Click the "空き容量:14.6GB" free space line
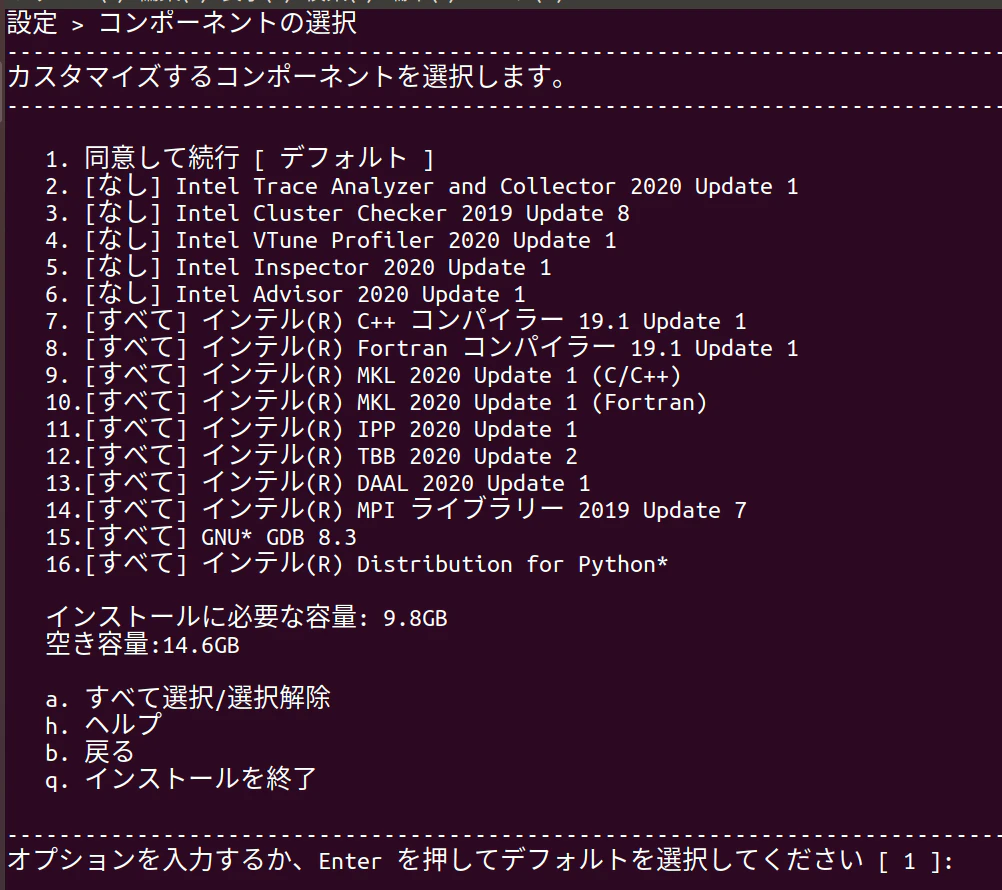The width and height of the screenshot is (1002, 890). (143, 645)
